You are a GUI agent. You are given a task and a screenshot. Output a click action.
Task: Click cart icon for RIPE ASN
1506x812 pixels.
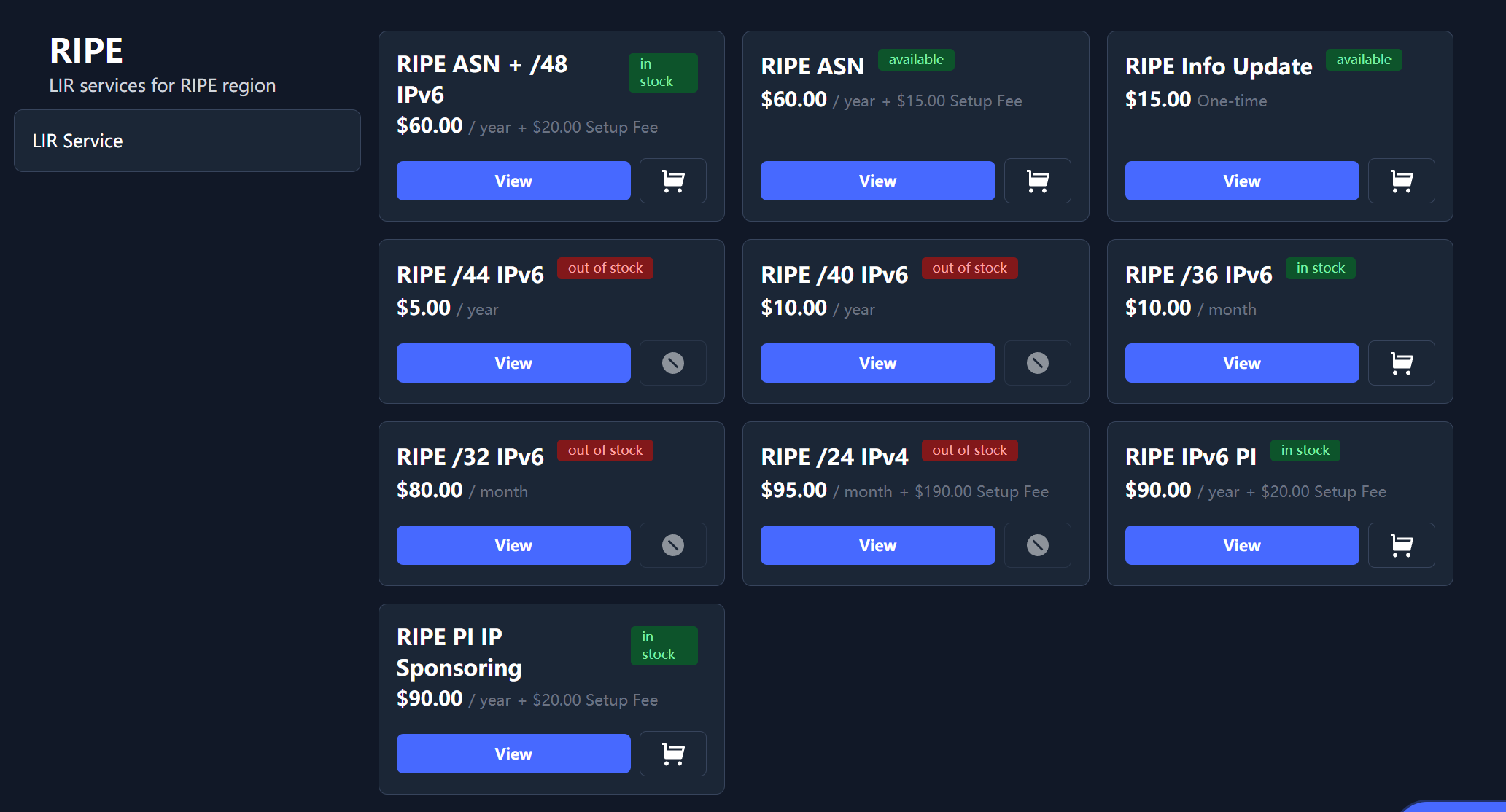tap(1037, 181)
